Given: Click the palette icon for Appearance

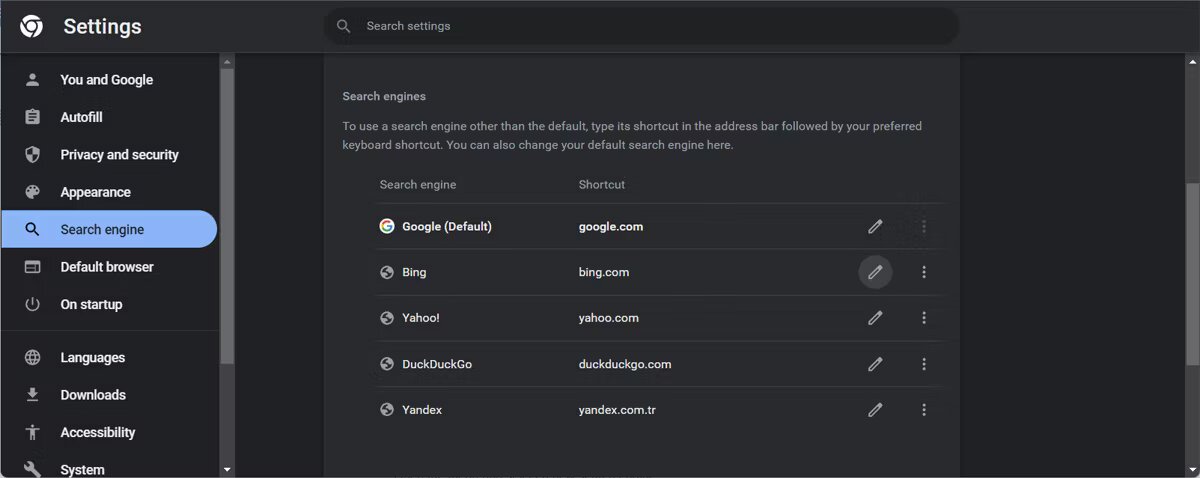Looking at the screenshot, I should 32,192.
